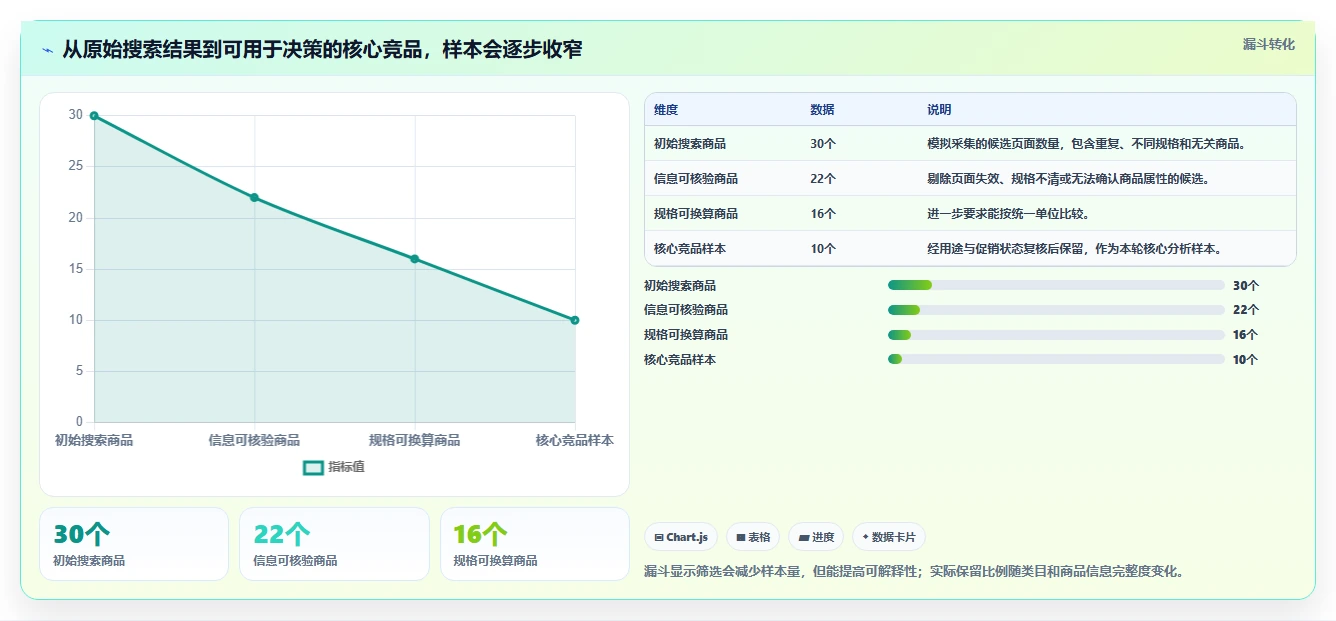Screen dimensions: 1336x621
Task: Click the x-axis label 规格可换算商品
Action: (x=415, y=440)
